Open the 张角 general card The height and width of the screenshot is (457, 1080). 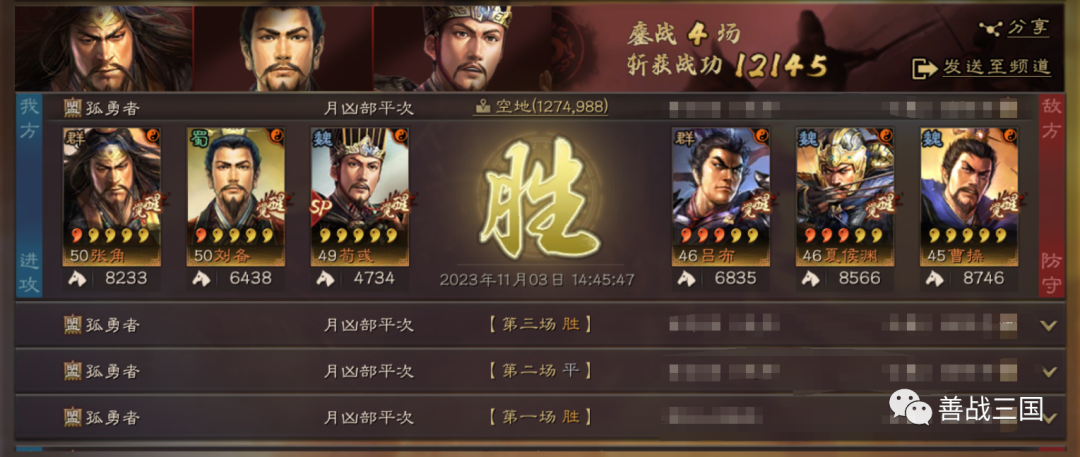pyautogui.click(x=112, y=196)
